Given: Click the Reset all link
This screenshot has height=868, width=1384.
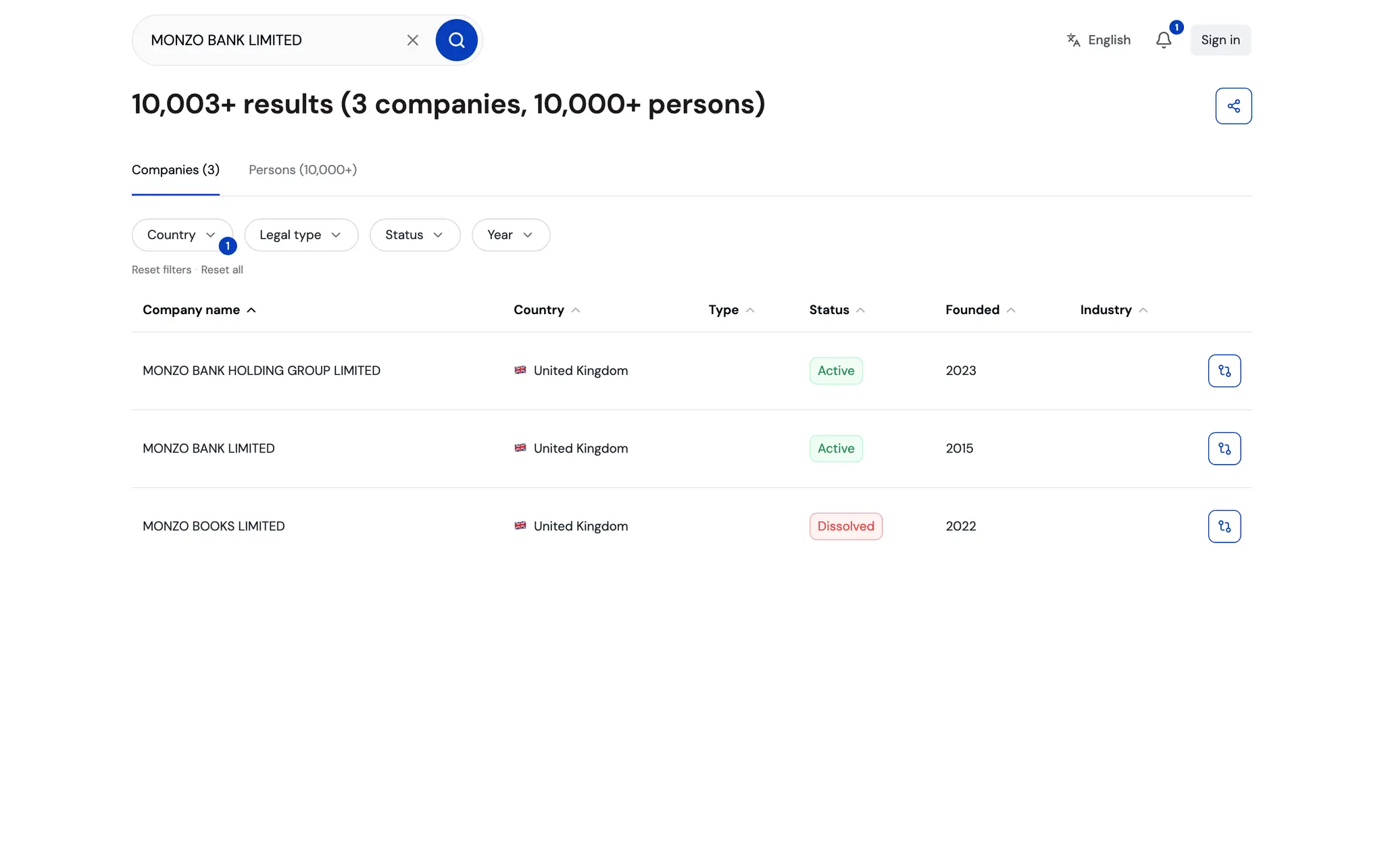Looking at the screenshot, I should (x=222, y=270).
